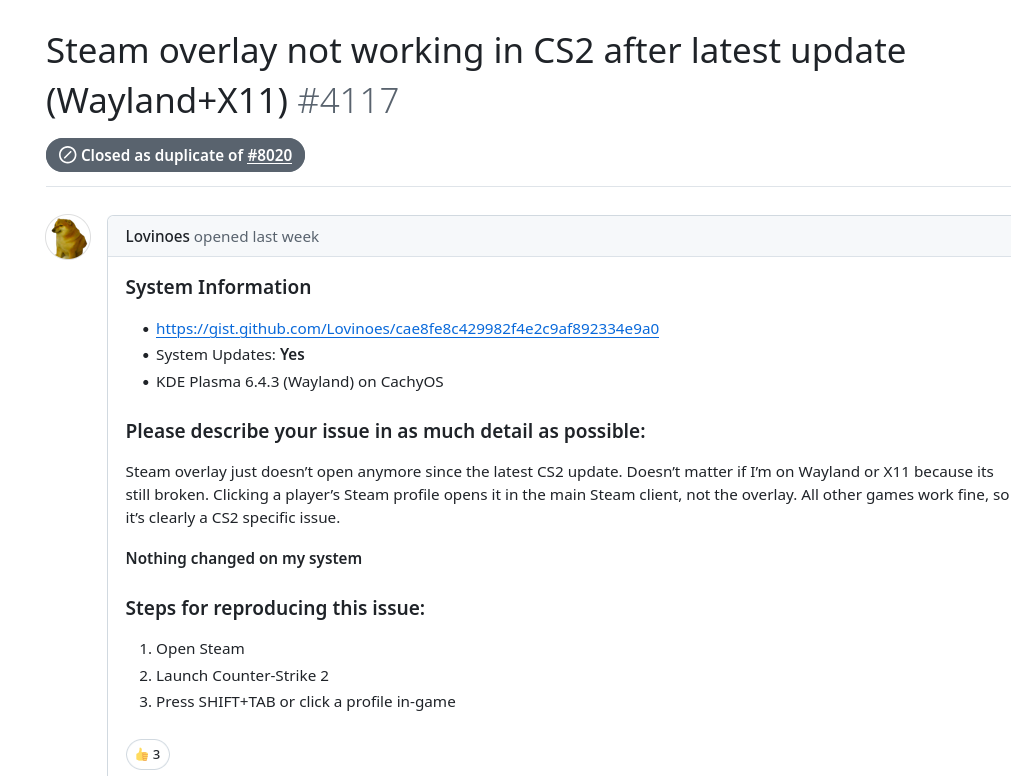Click the issue number #4117
The width and height of the screenshot is (1011, 776).
pyautogui.click(x=348, y=101)
